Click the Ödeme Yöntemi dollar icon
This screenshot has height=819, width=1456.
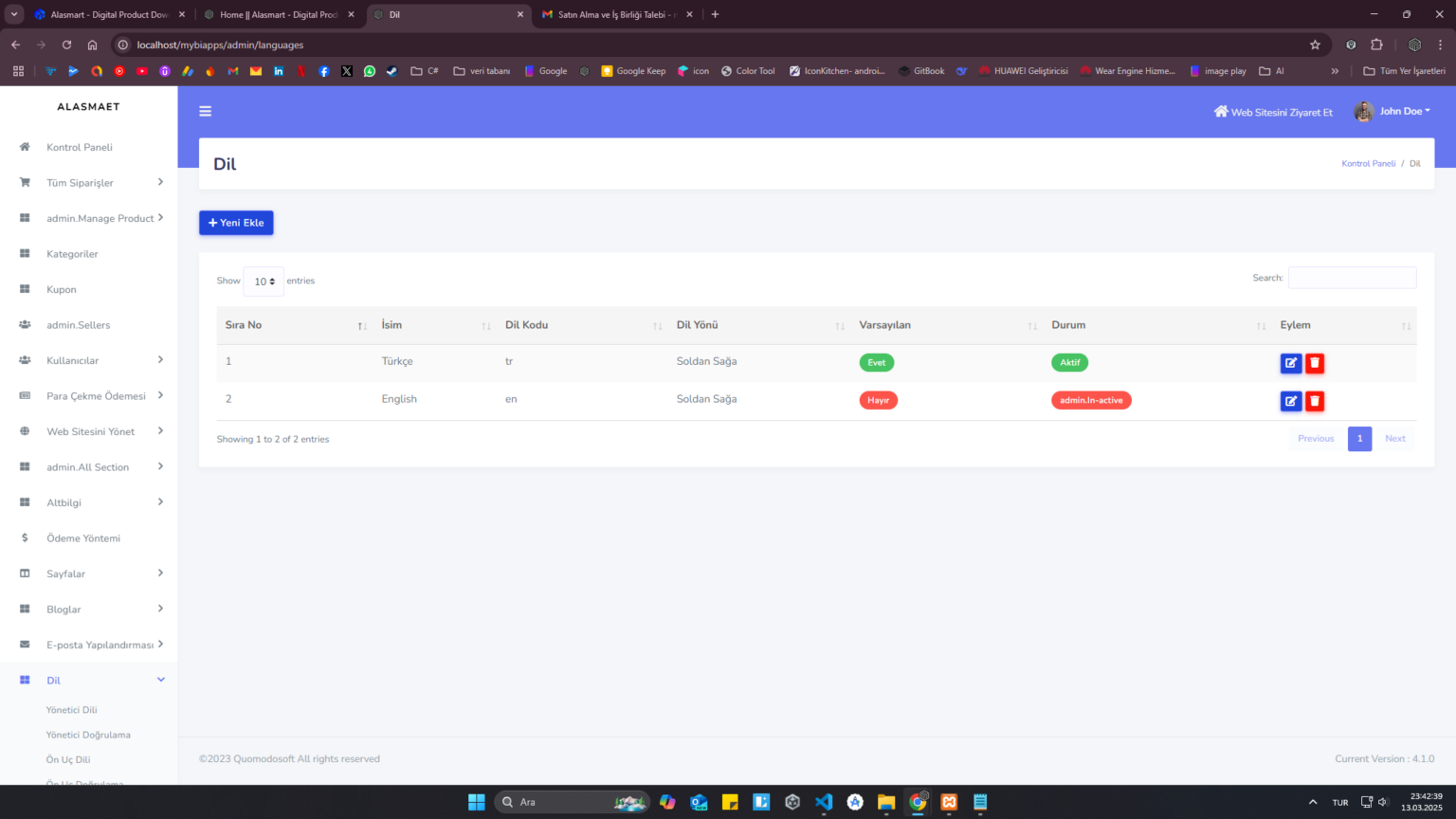[x=25, y=538]
